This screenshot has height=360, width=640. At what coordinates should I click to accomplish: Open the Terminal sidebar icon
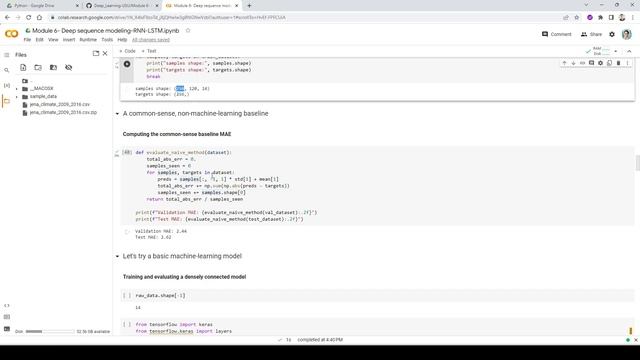coord(7,329)
